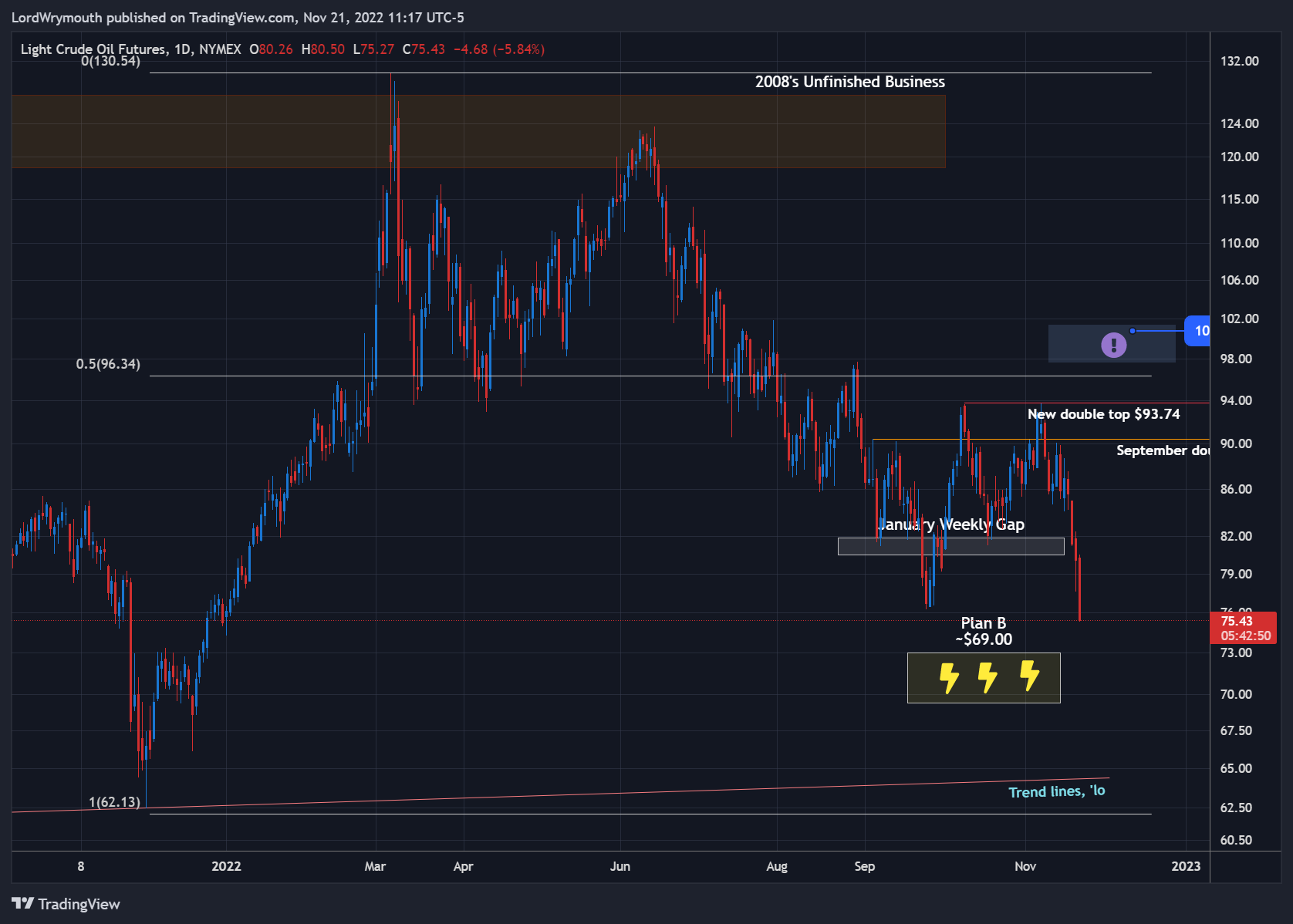Click the H80.50 high value
1293x924 pixels.
click(x=322, y=49)
